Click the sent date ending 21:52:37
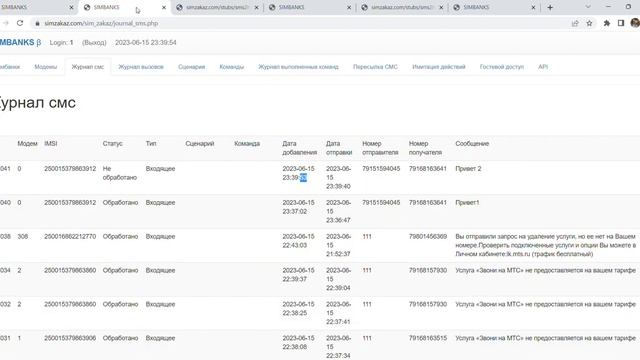The height and width of the screenshot is (360, 640). point(338,245)
